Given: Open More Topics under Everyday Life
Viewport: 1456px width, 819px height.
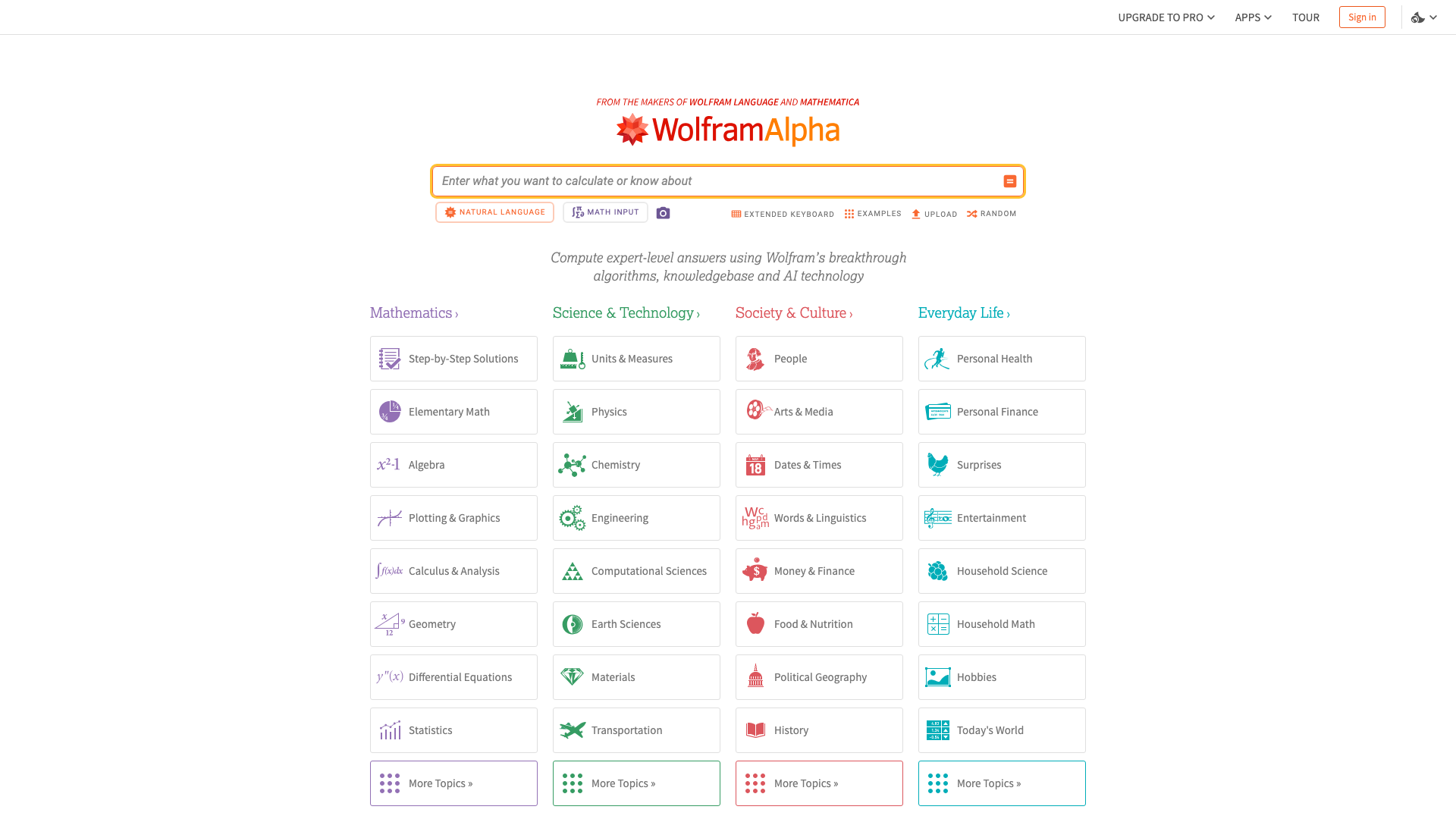Looking at the screenshot, I should point(1001,783).
